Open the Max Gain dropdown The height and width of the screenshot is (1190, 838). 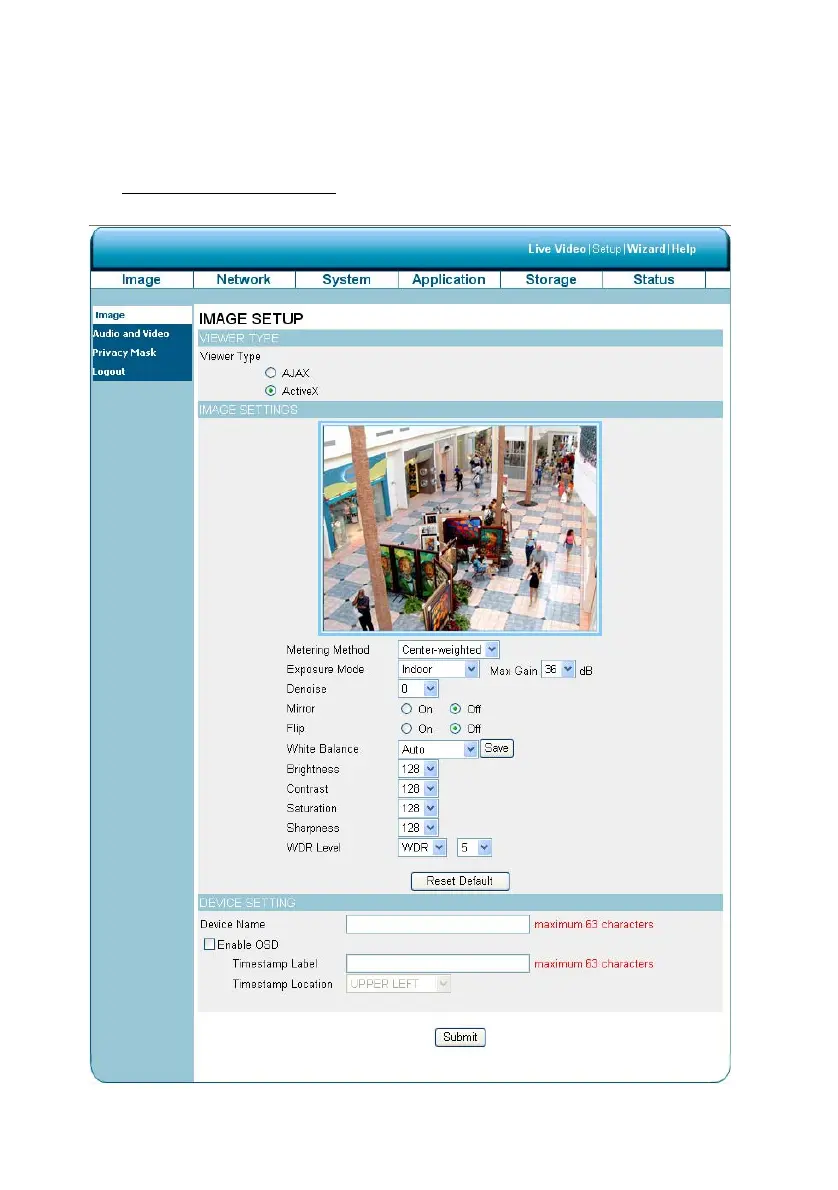pos(558,669)
